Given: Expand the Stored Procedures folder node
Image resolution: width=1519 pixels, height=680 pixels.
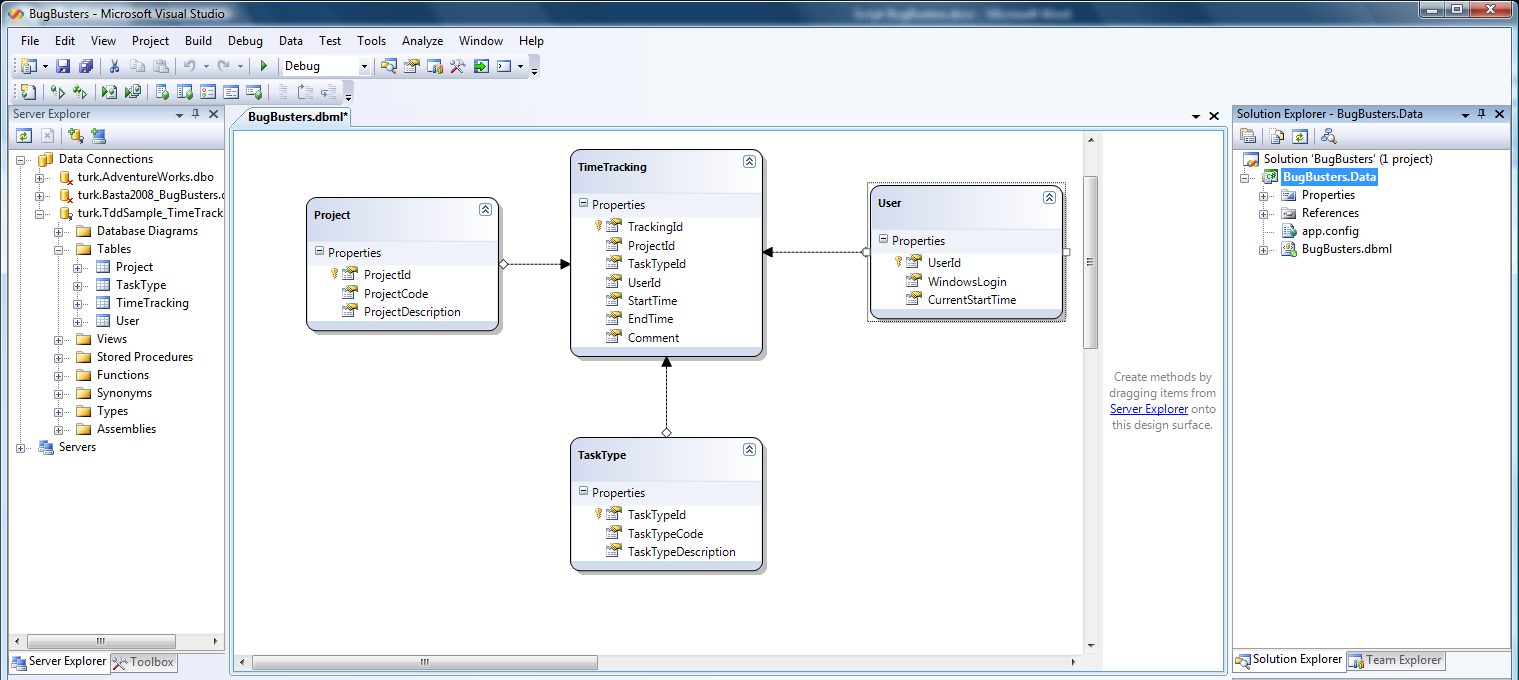Looking at the screenshot, I should [x=59, y=357].
